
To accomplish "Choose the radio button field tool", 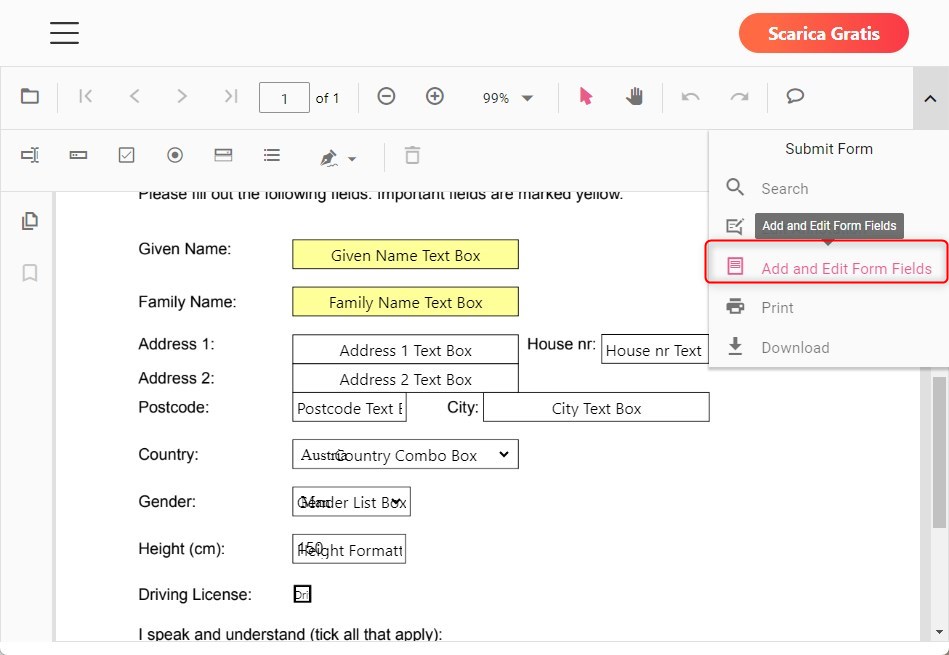I will coord(175,155).
